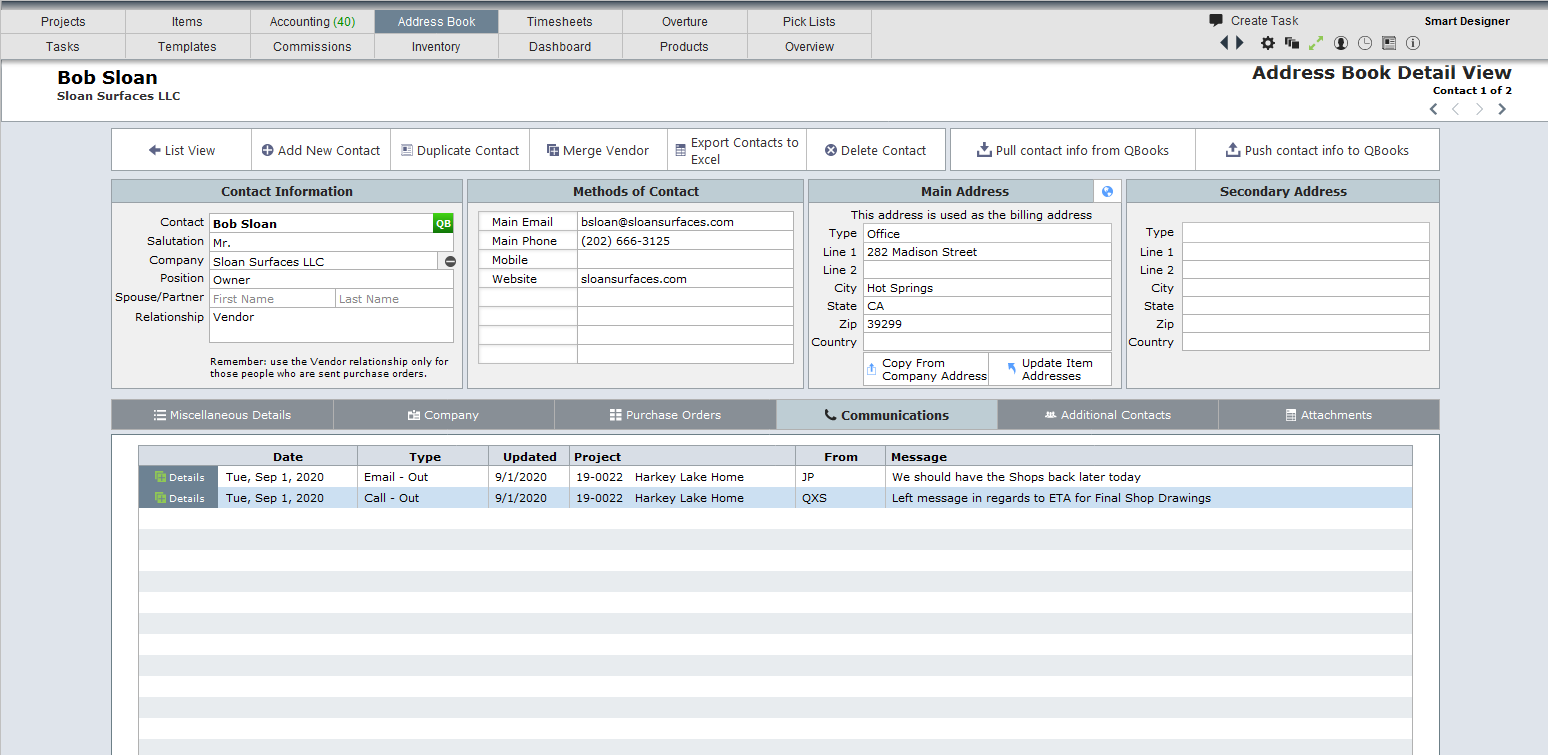Go to previous contact faint left chevron
Image resolution: width=1548 pixels, height=755 pixels.
pyautogui.click(x=1456, y=109)
